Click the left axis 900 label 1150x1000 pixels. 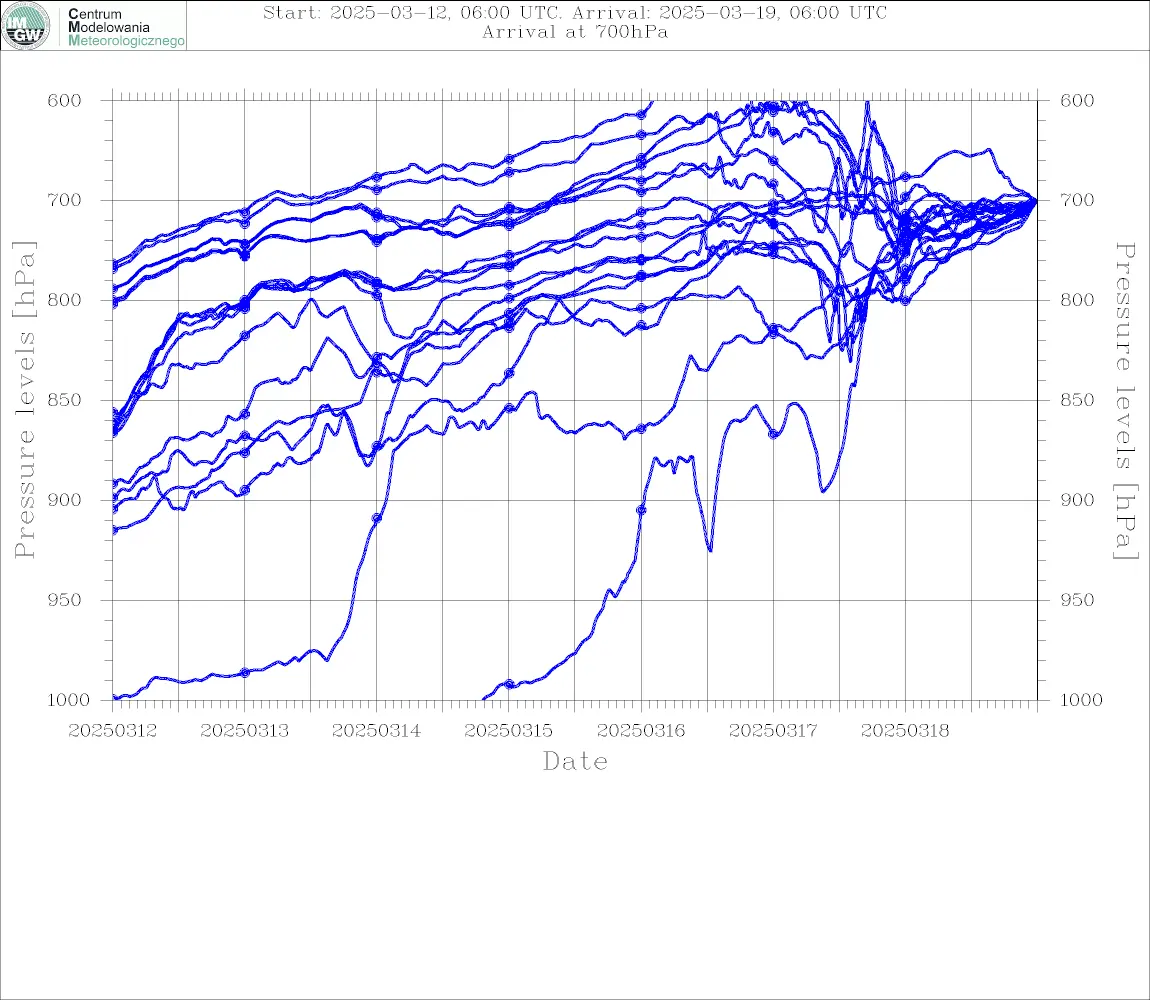65,500
